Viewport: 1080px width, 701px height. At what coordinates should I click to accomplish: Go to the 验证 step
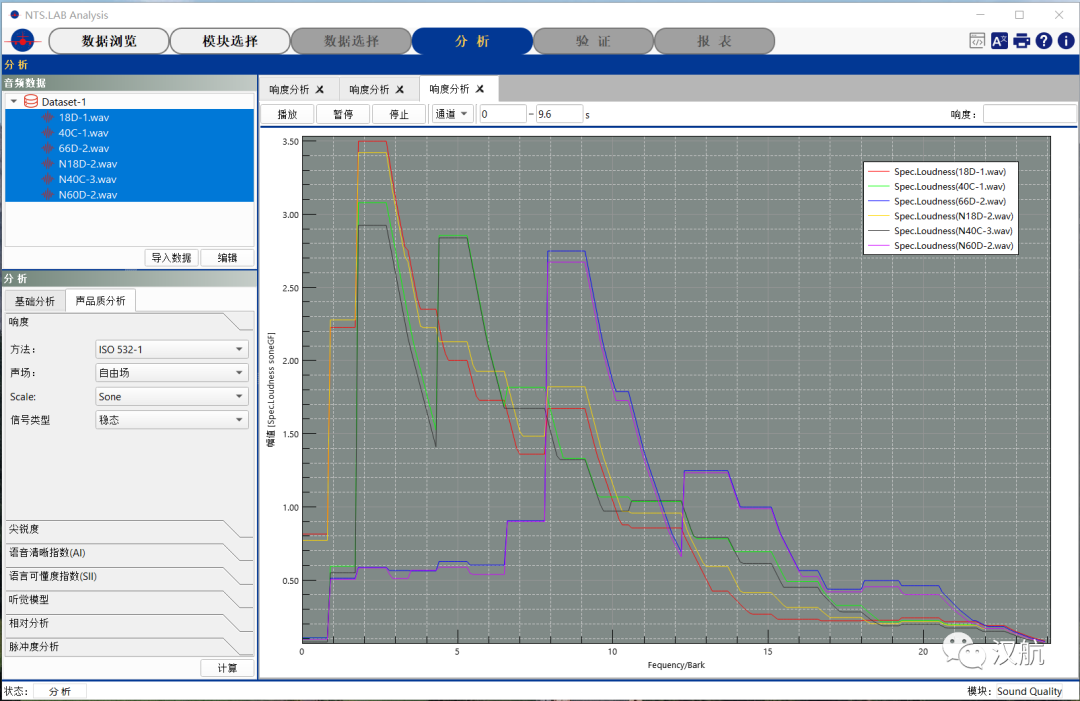coord(593,41)
